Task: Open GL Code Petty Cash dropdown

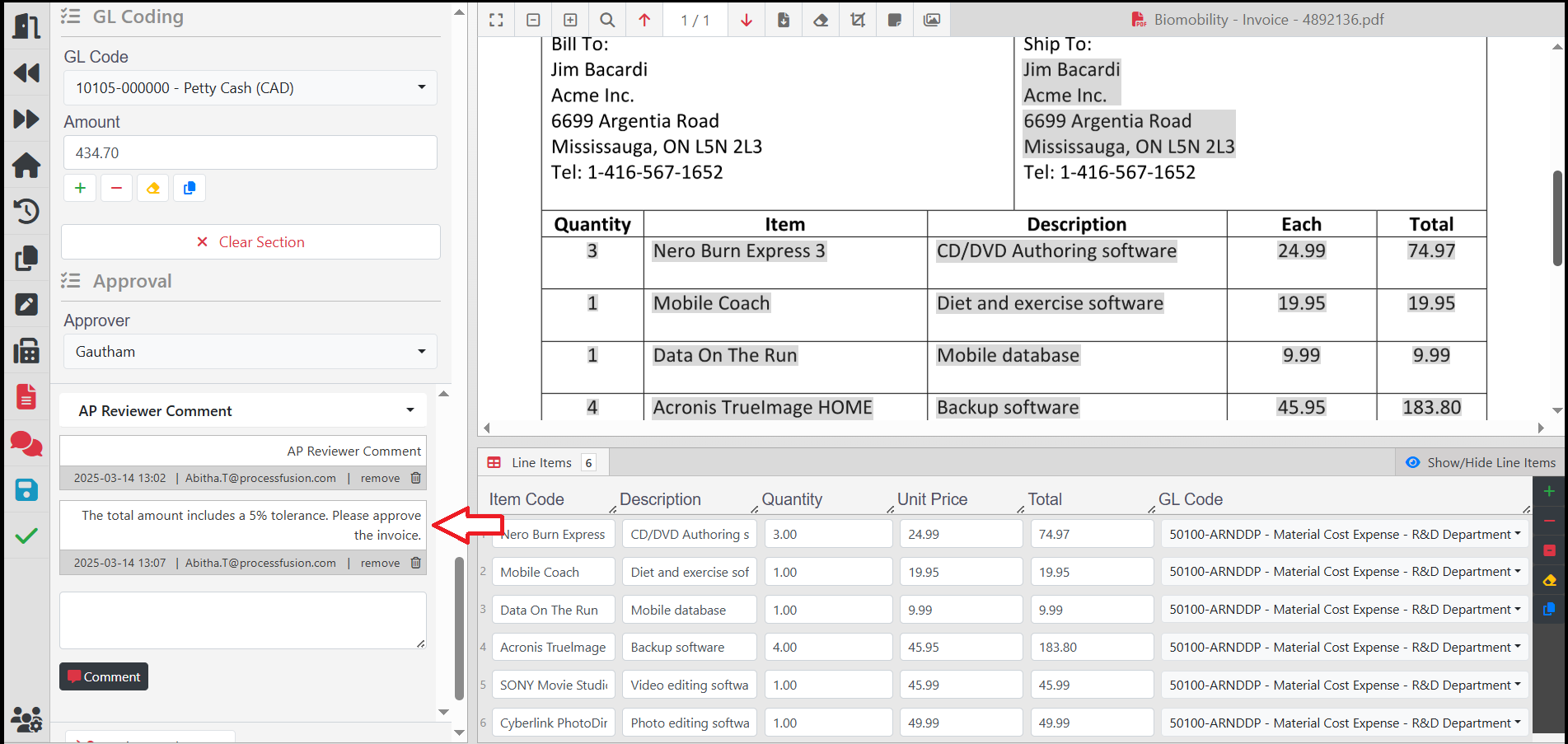Action: click(x=250, y=87)
